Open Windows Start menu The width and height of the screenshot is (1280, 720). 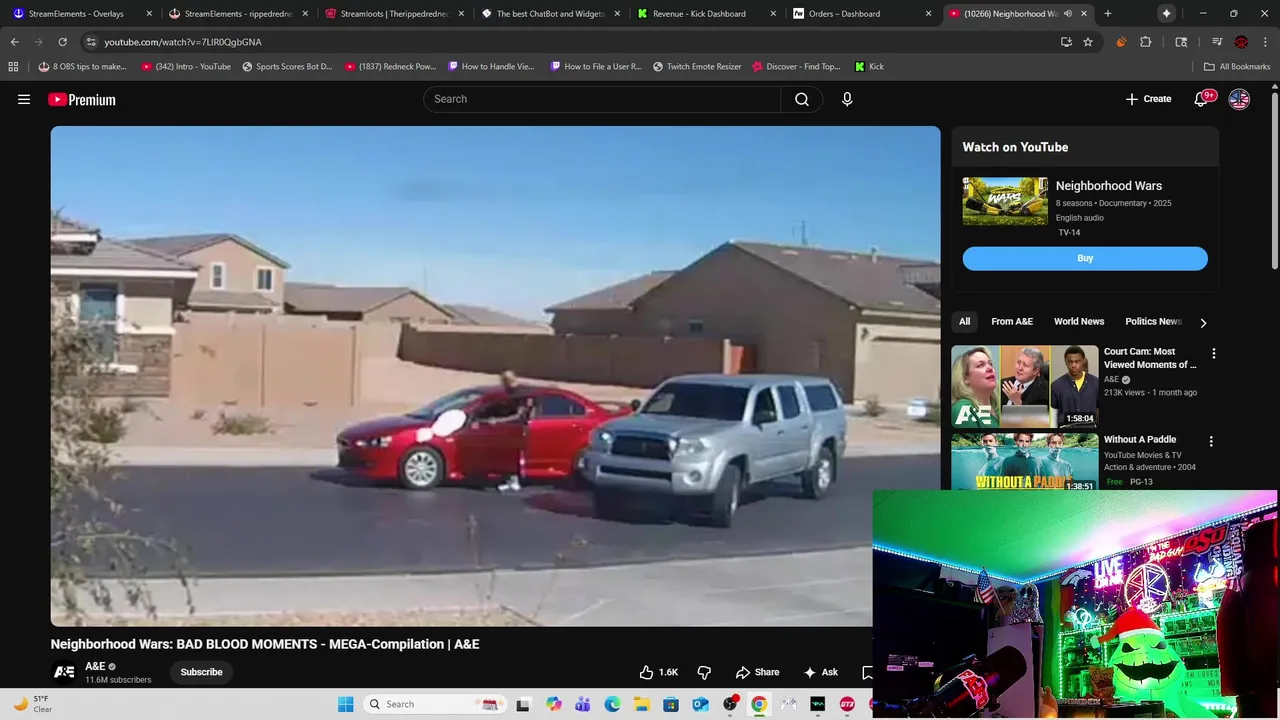[x=345, y=704]
